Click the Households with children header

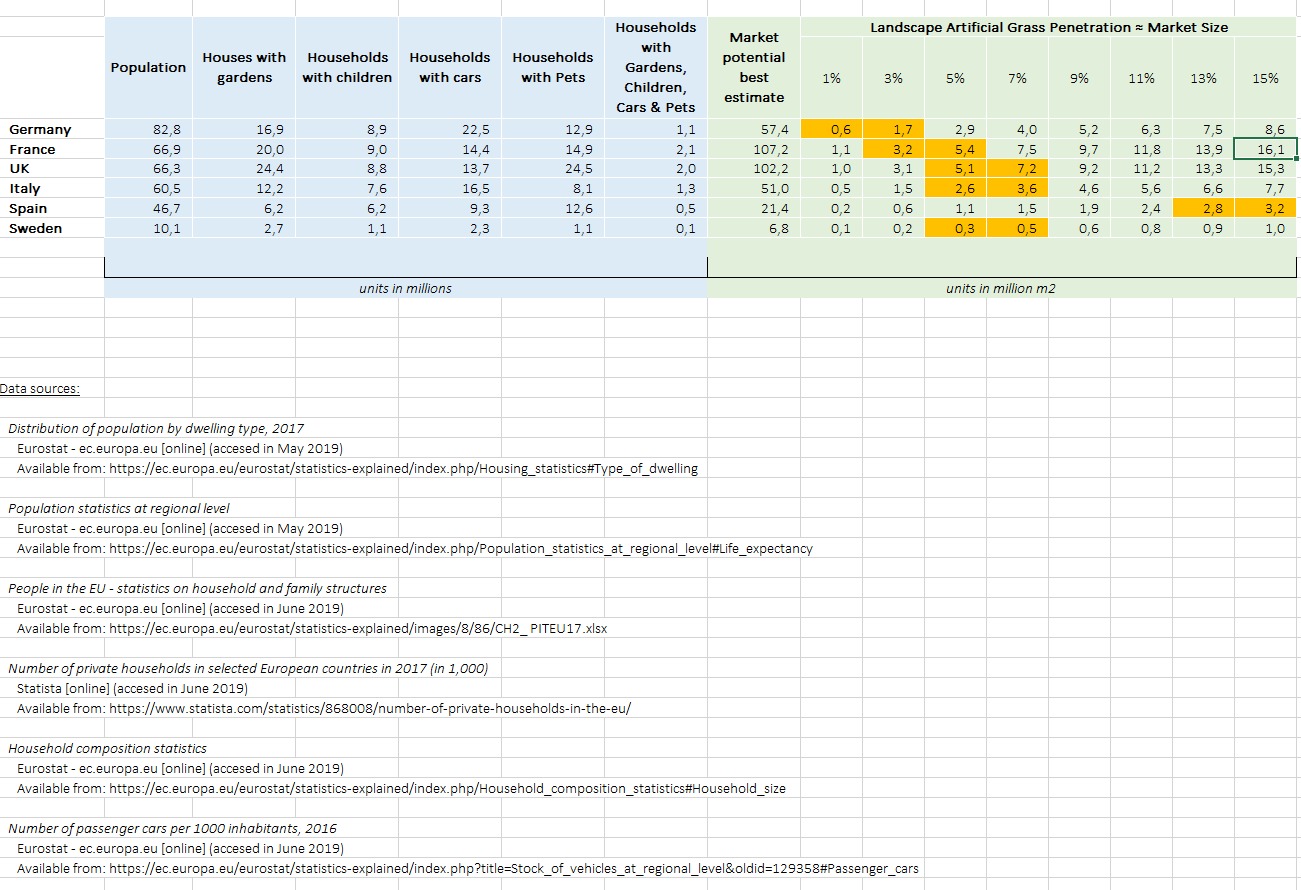click(347, 67)
